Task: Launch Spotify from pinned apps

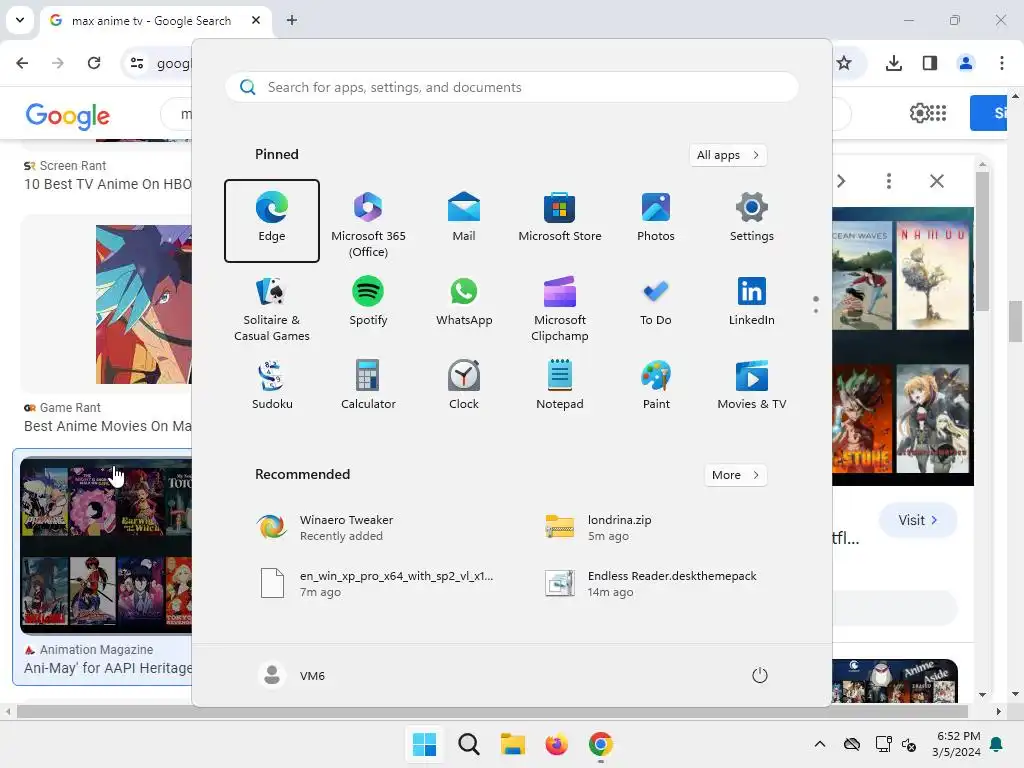Action: click(x=368, y=302)
